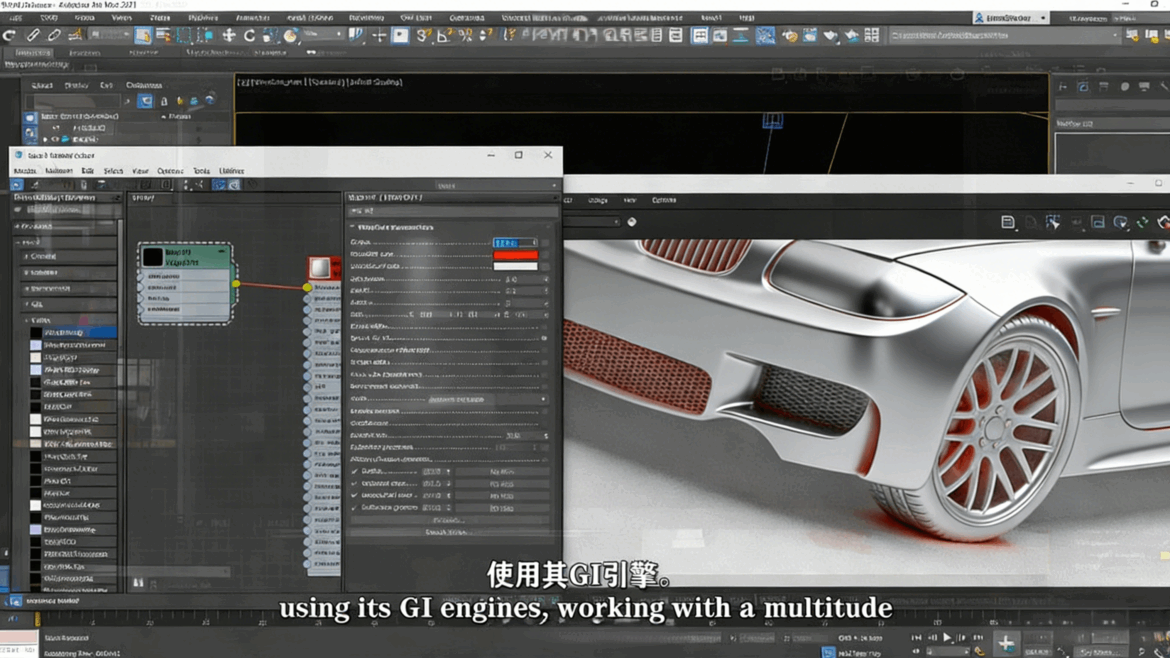Toggle the first checkbox in the maps rollout
This screenshot has height=658, width=1170.
click(354, 471)
